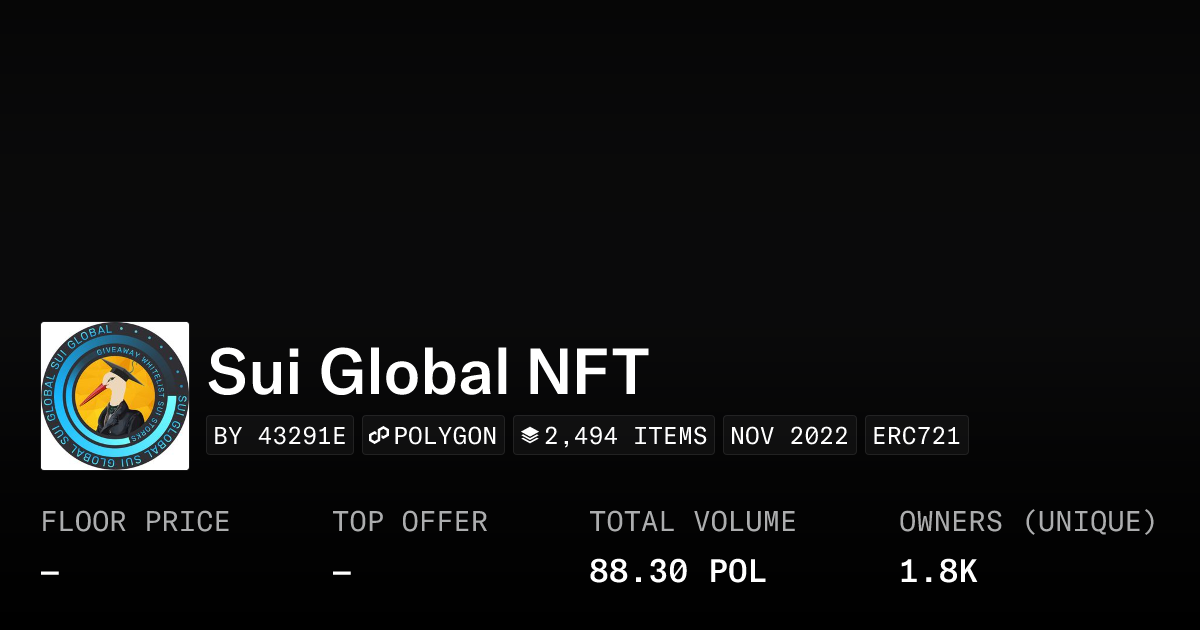This screenshot has height=630, width=1200.
Task: Click the 2,494 ITEMS count text
Action: [625, 436]
